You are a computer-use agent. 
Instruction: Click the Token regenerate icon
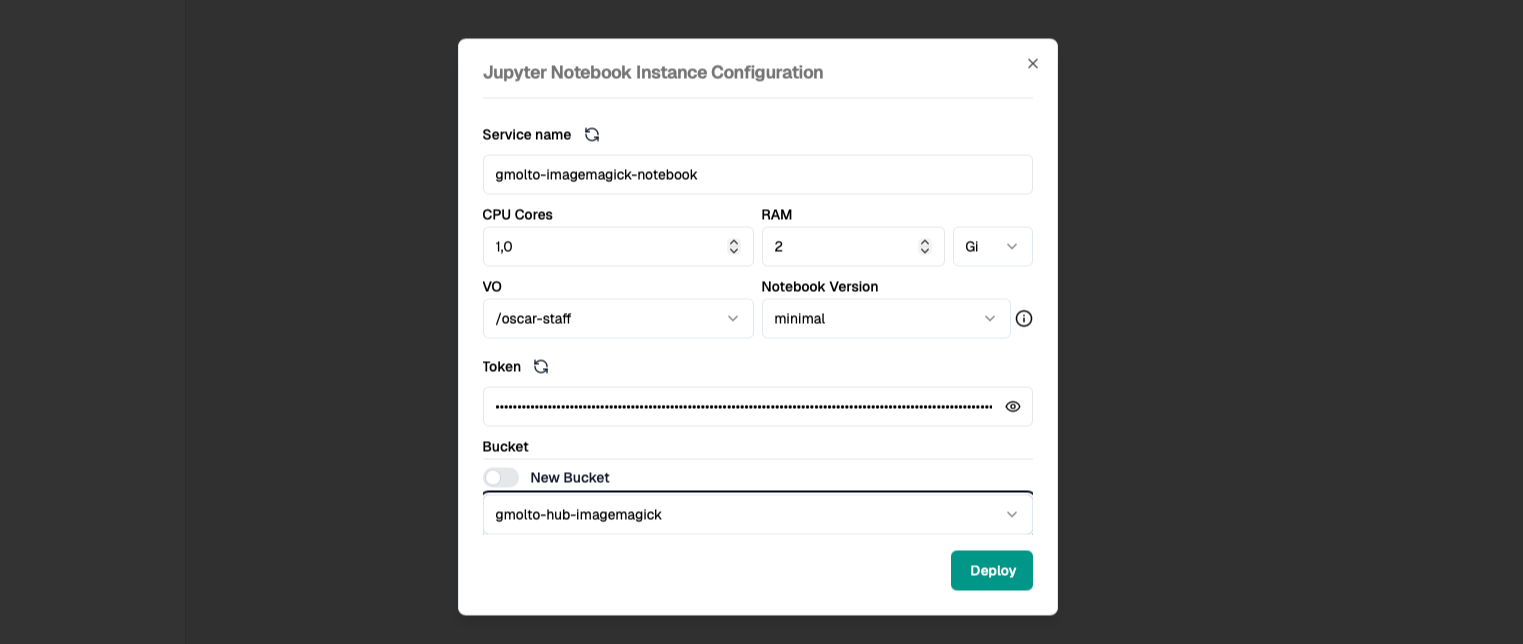(541, 367)
